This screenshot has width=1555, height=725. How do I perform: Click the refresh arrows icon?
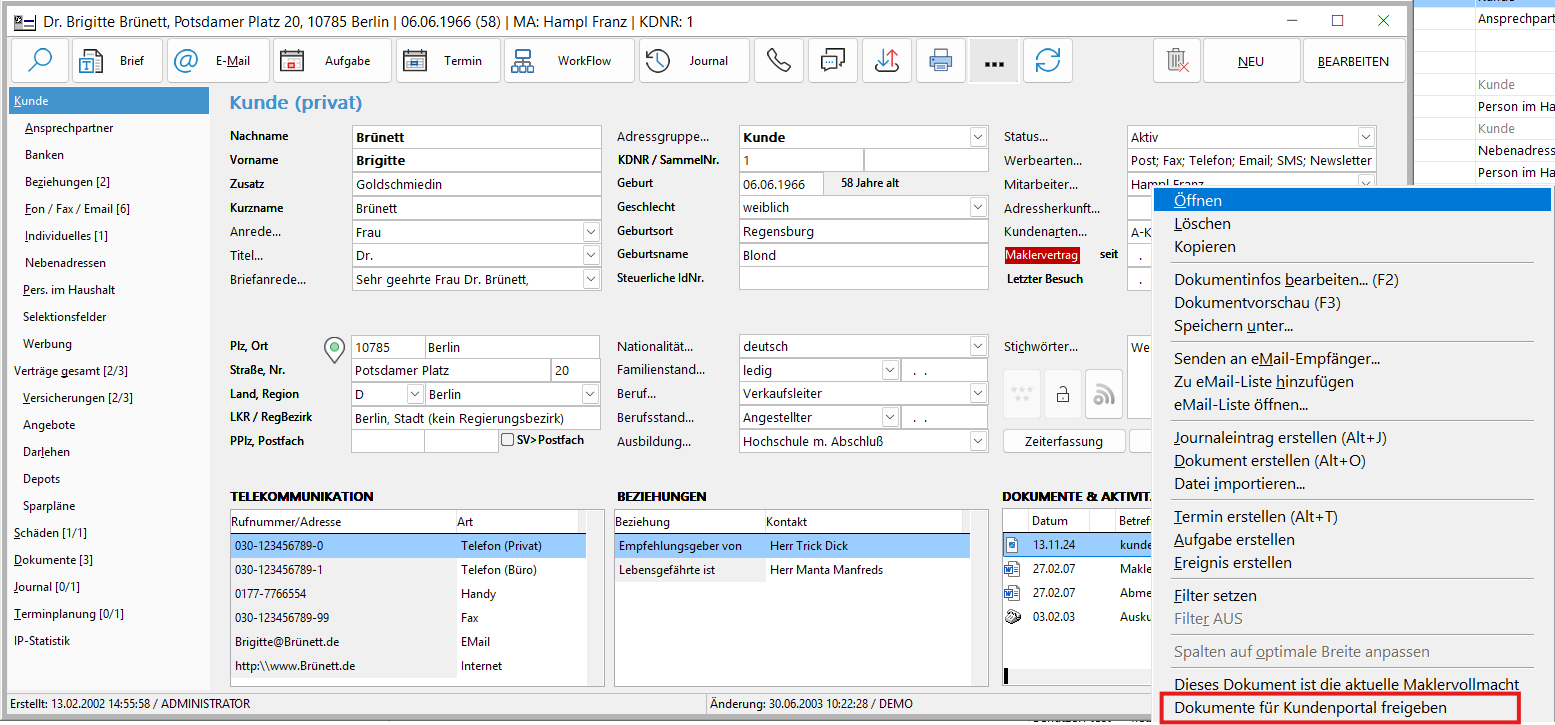[x=1047, y=61]
